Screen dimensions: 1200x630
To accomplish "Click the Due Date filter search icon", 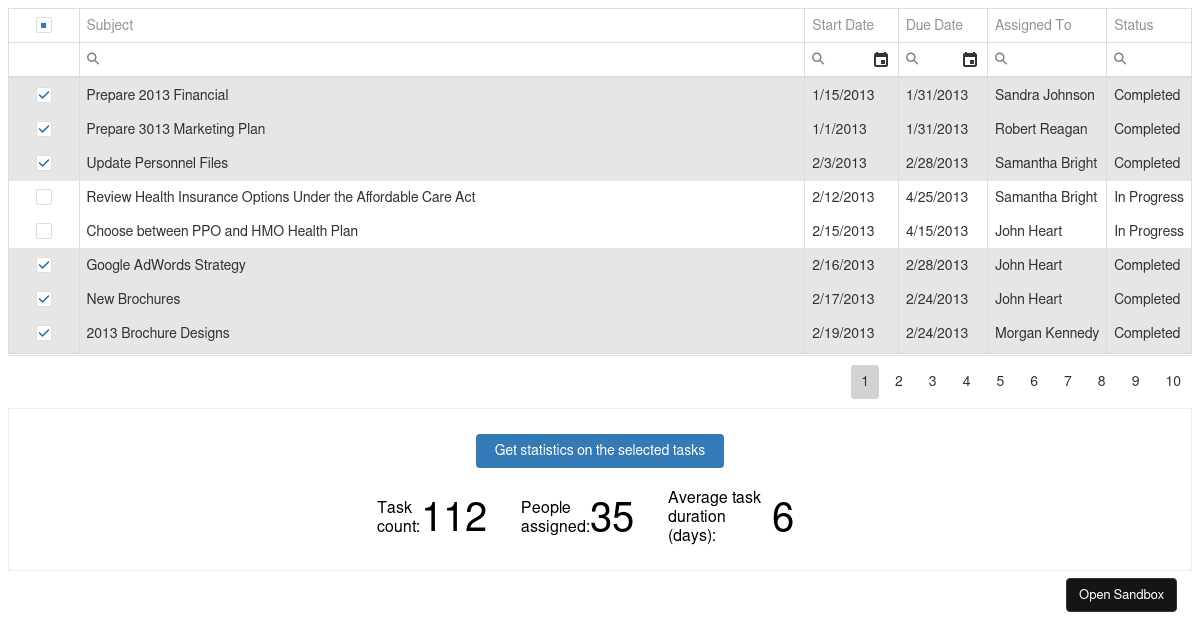I will [x=912, y=60].
